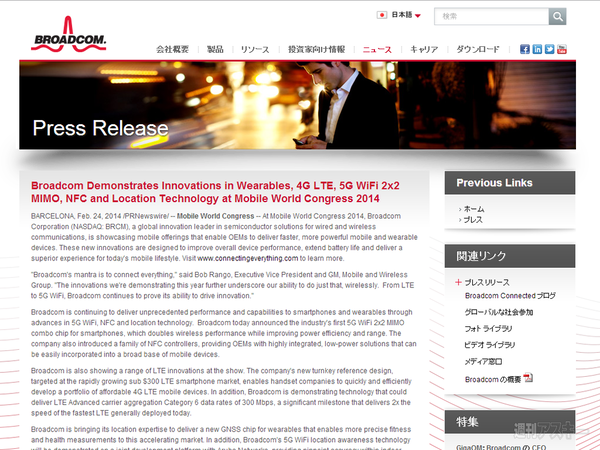Open the プレスリリース link
The width and height of the screenshot is (600, 450).
click(487, 282)
